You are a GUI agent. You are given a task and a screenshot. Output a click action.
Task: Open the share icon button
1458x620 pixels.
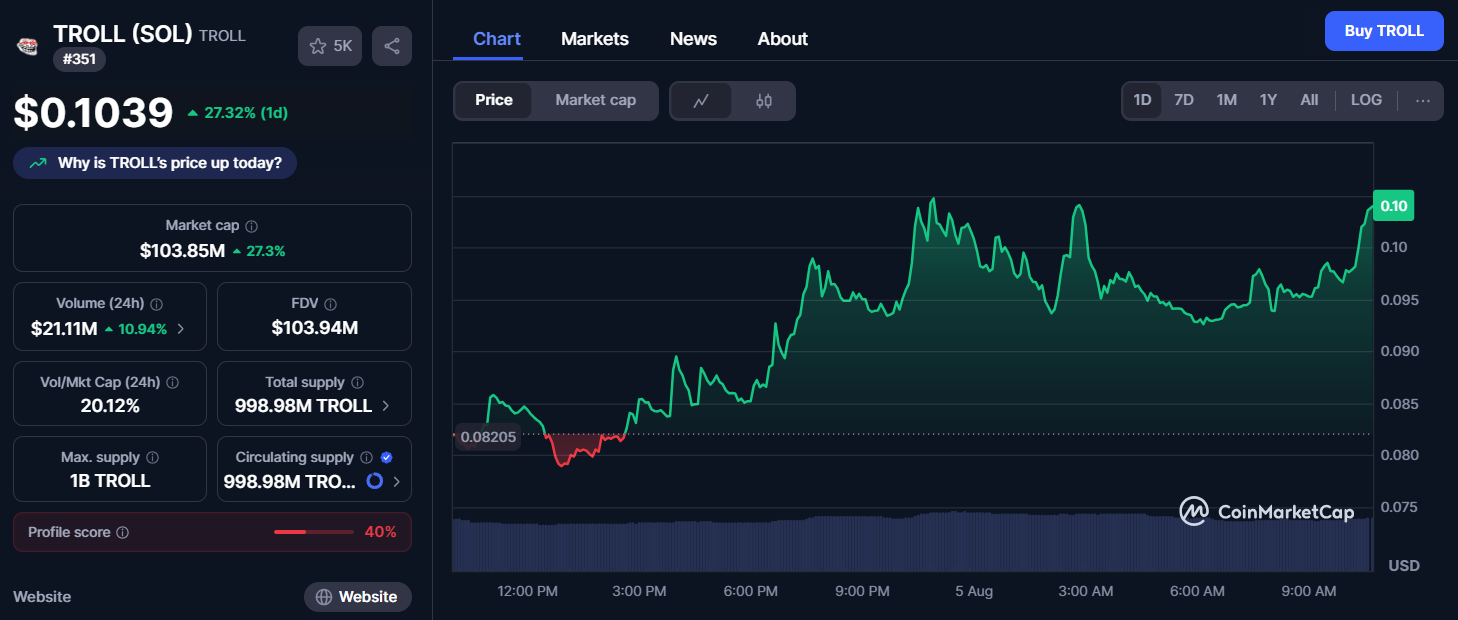392,46
